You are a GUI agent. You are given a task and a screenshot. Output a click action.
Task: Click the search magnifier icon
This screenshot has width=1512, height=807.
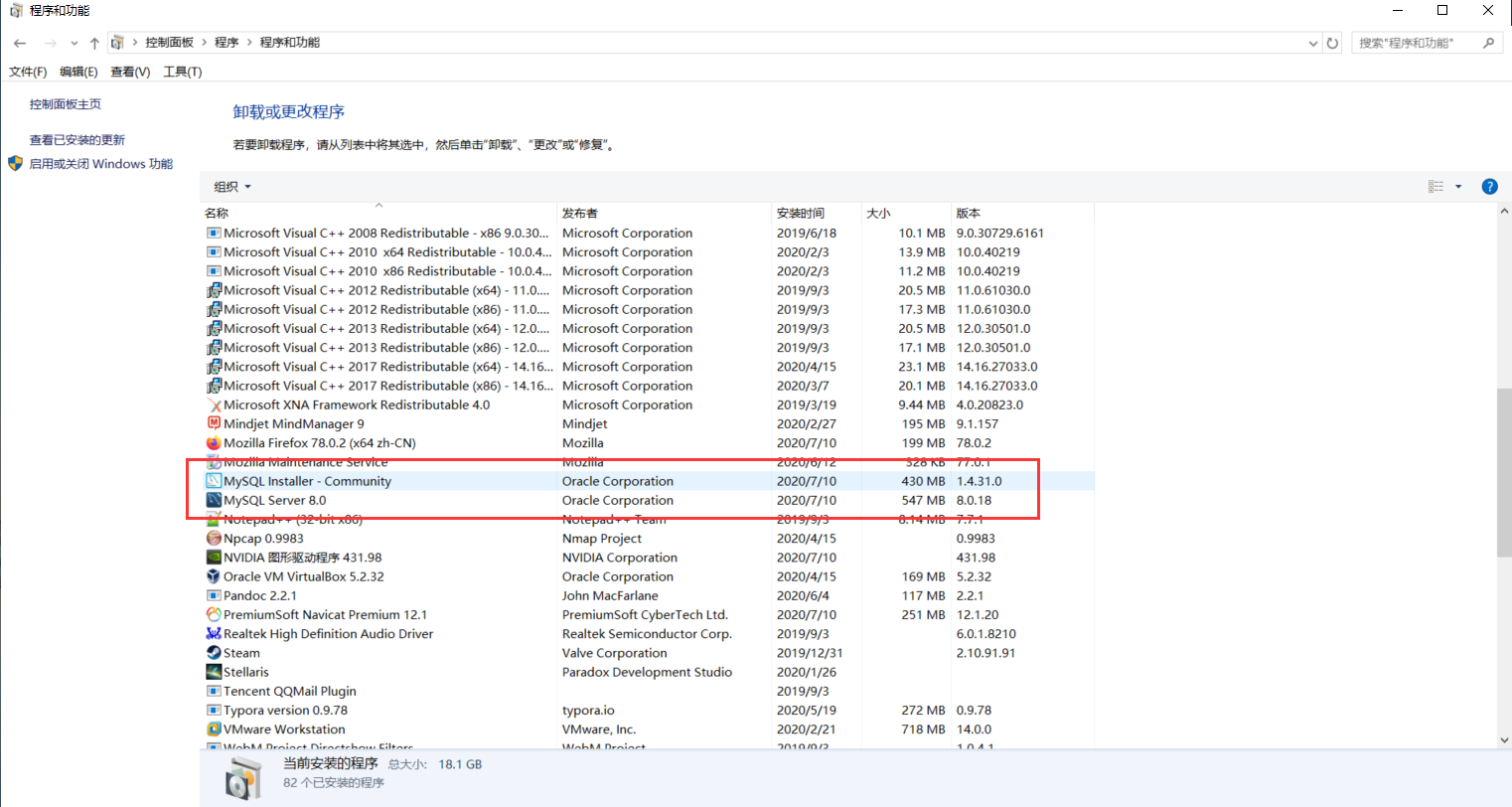pyautogui.click(x=1488, y=43)
